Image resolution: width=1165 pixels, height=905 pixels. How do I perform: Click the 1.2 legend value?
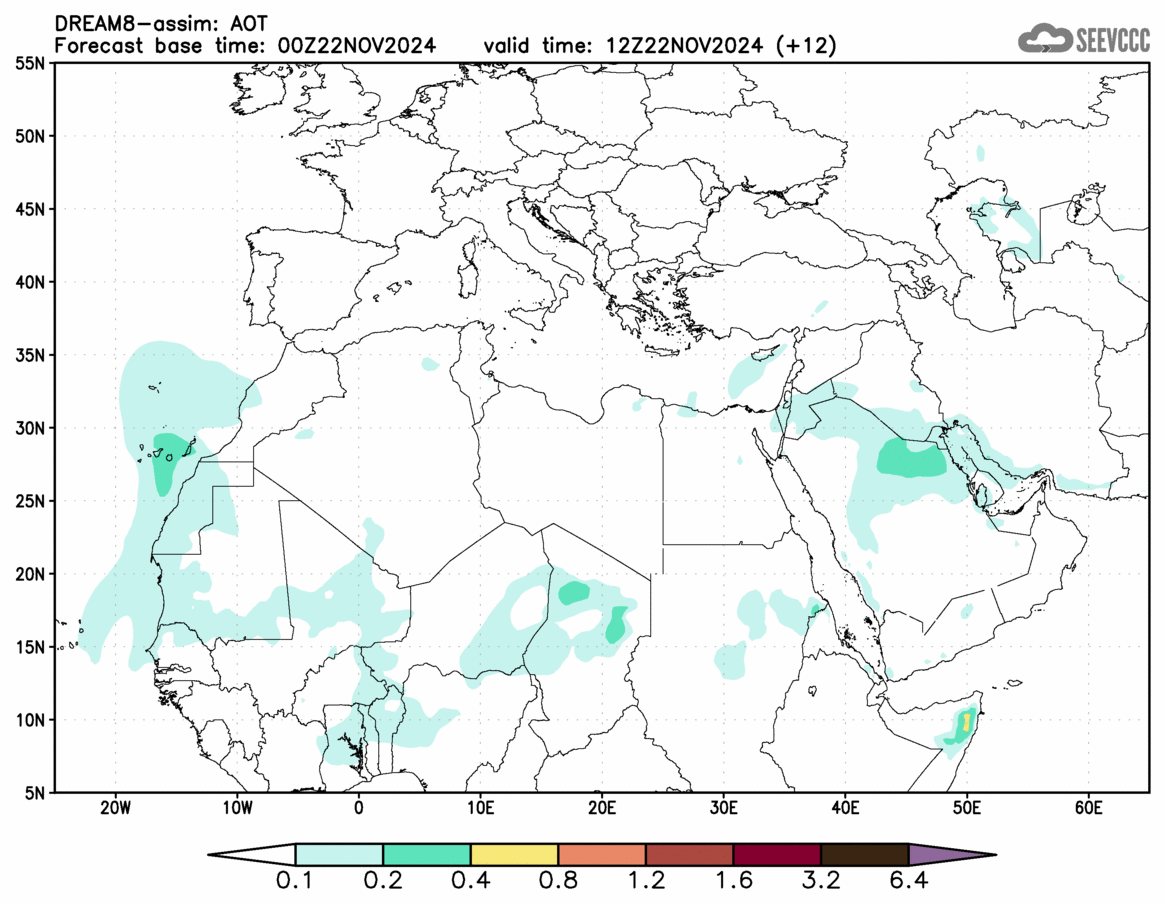(x=646, y=882)
